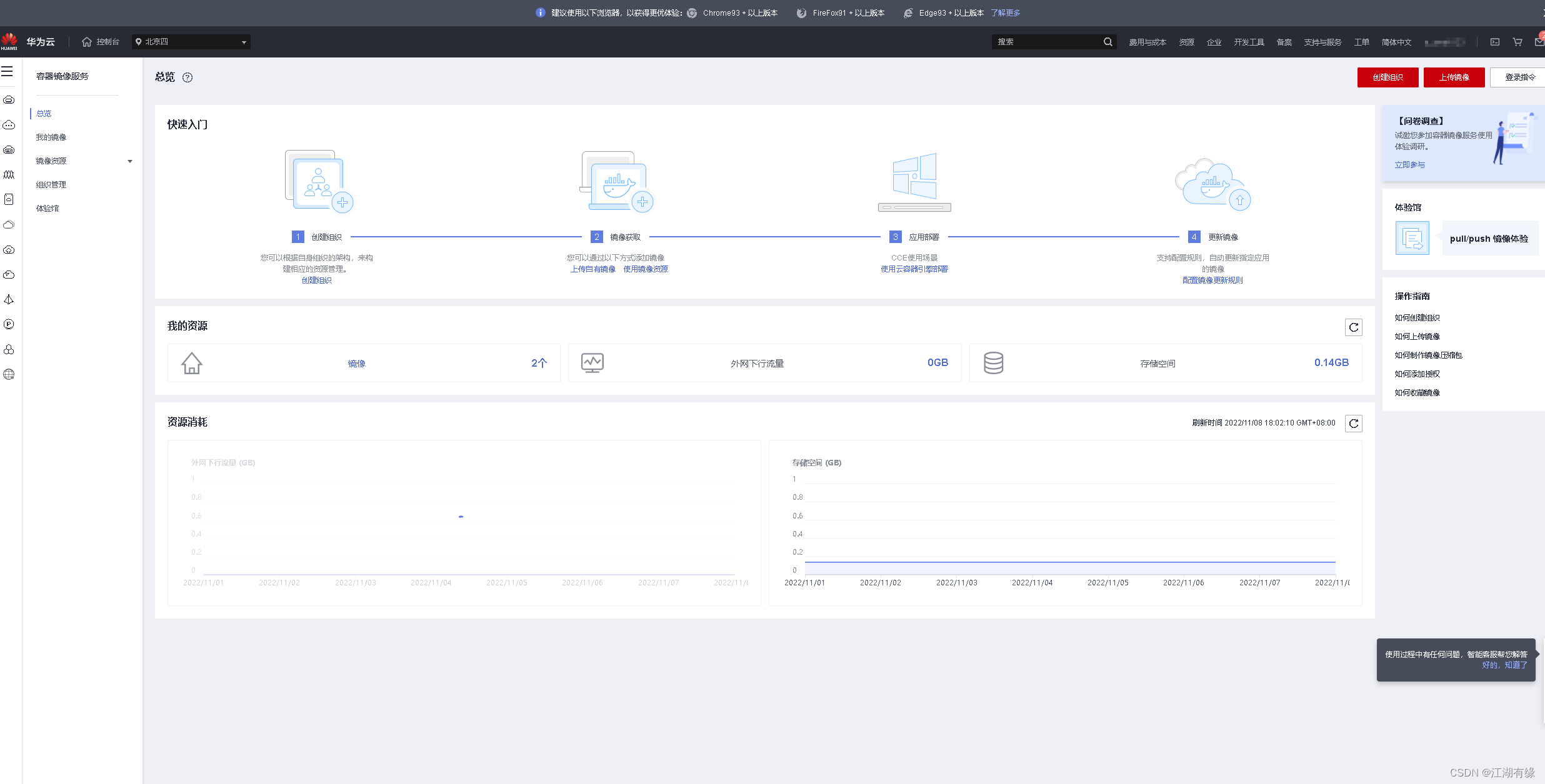
Task: Click the help question mark beside 总览
Action: (187, 77)
